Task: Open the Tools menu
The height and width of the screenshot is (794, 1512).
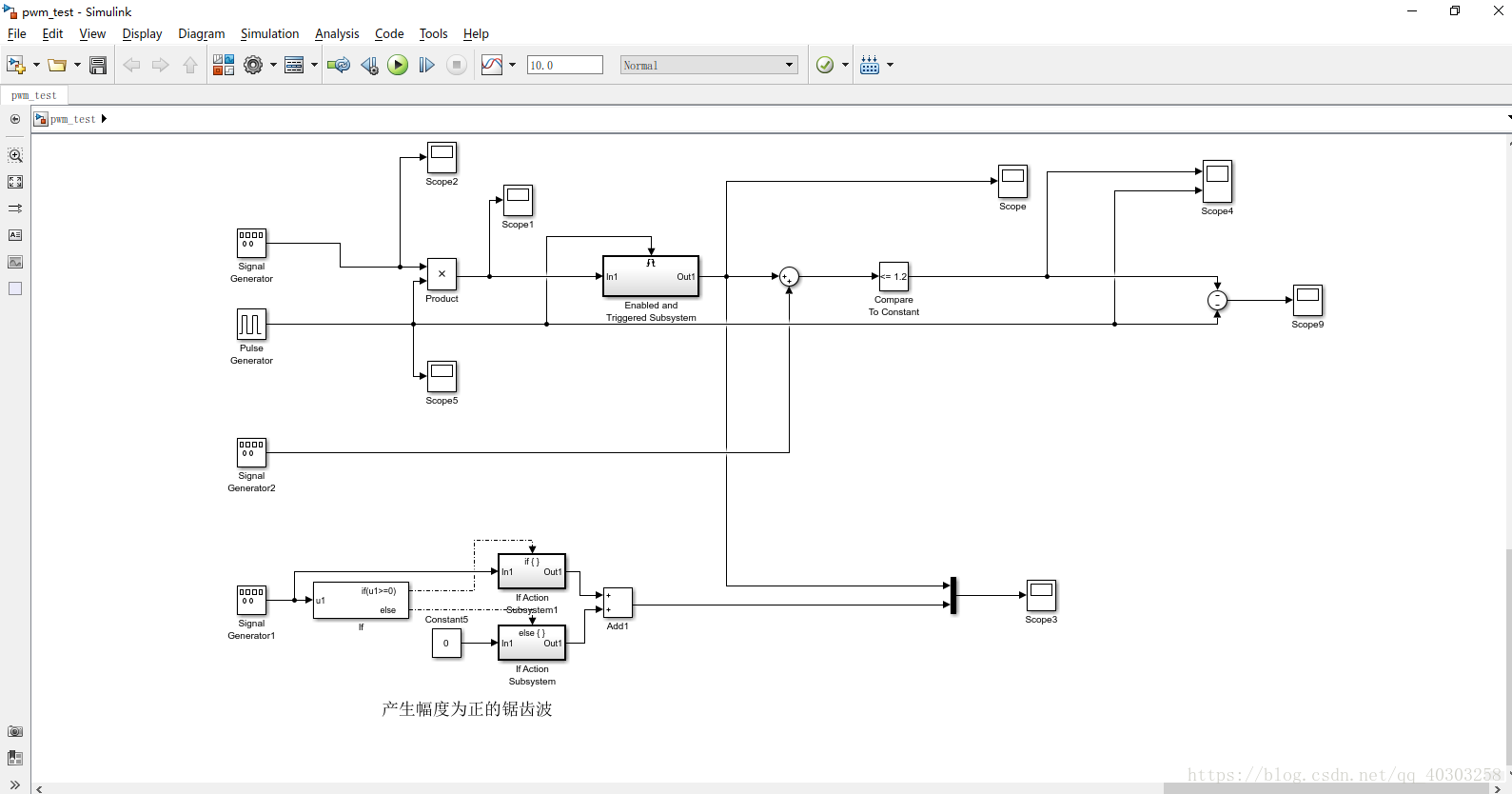Action: tap(433, 33)
